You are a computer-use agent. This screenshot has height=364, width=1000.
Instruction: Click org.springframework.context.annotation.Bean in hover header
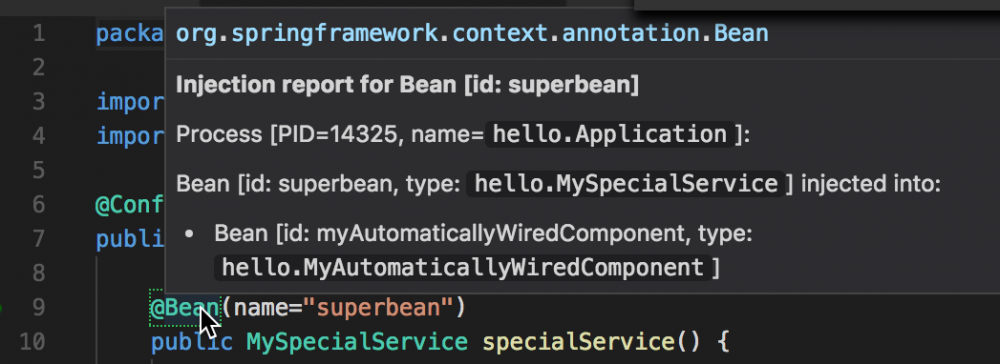pos(472,33)
